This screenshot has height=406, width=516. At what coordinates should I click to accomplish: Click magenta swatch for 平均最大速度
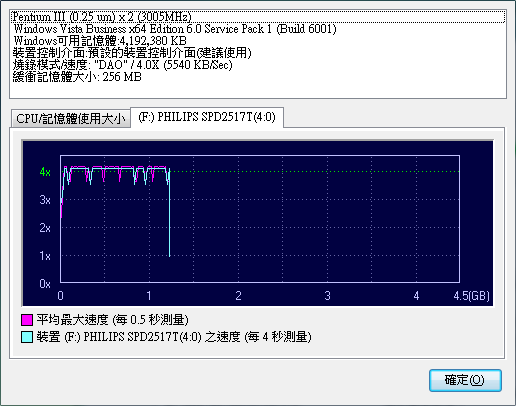27,320
